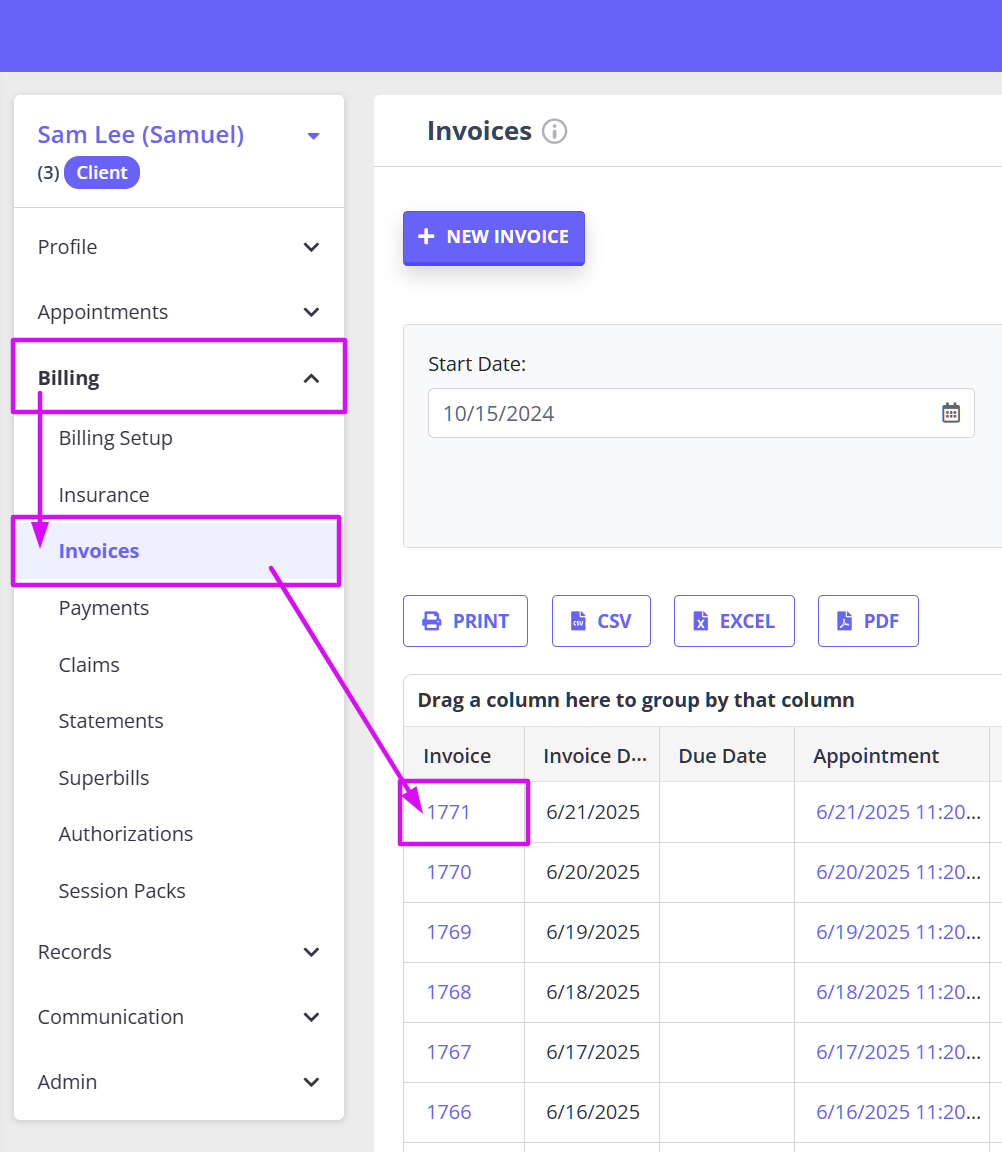Open the Start Date calendar picker icon

click(x=950, y=413)
